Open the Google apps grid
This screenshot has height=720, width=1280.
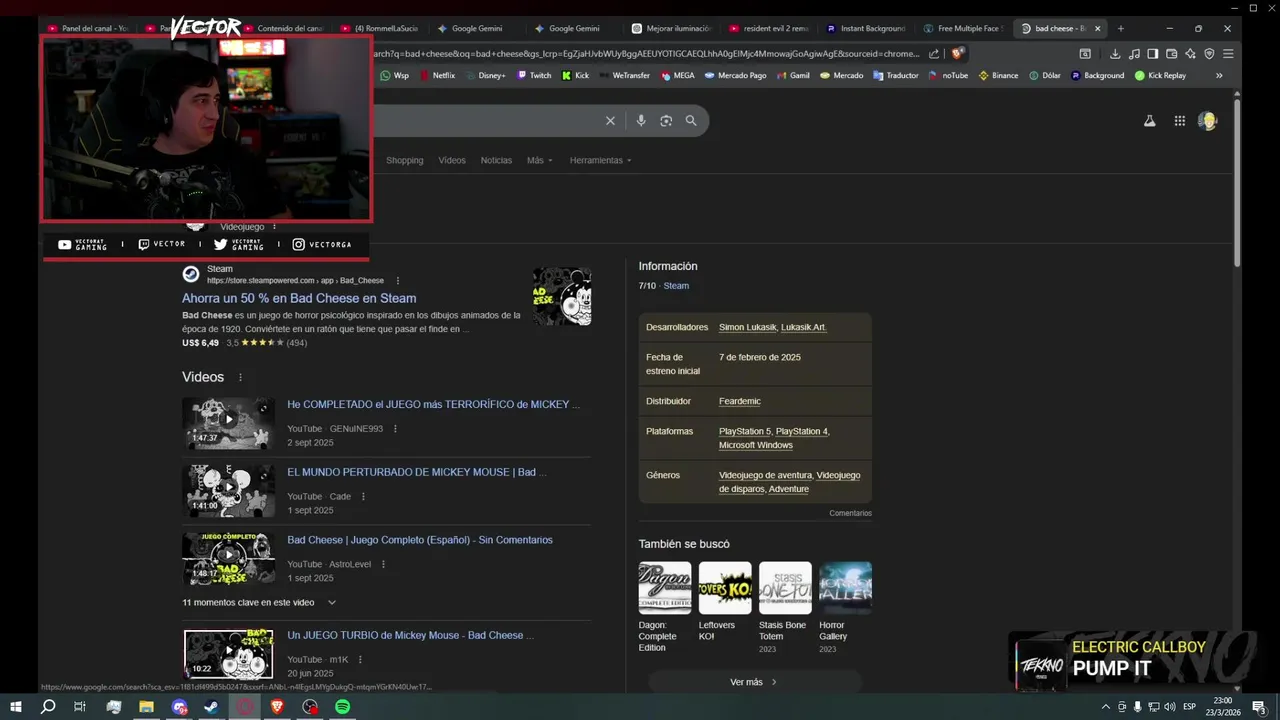(x=1180, y=121)
